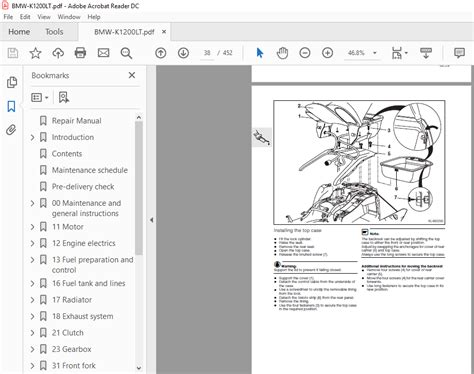Click the bookmarks scrollbar thumb
The image size is (474, 374).
(139, 188)
